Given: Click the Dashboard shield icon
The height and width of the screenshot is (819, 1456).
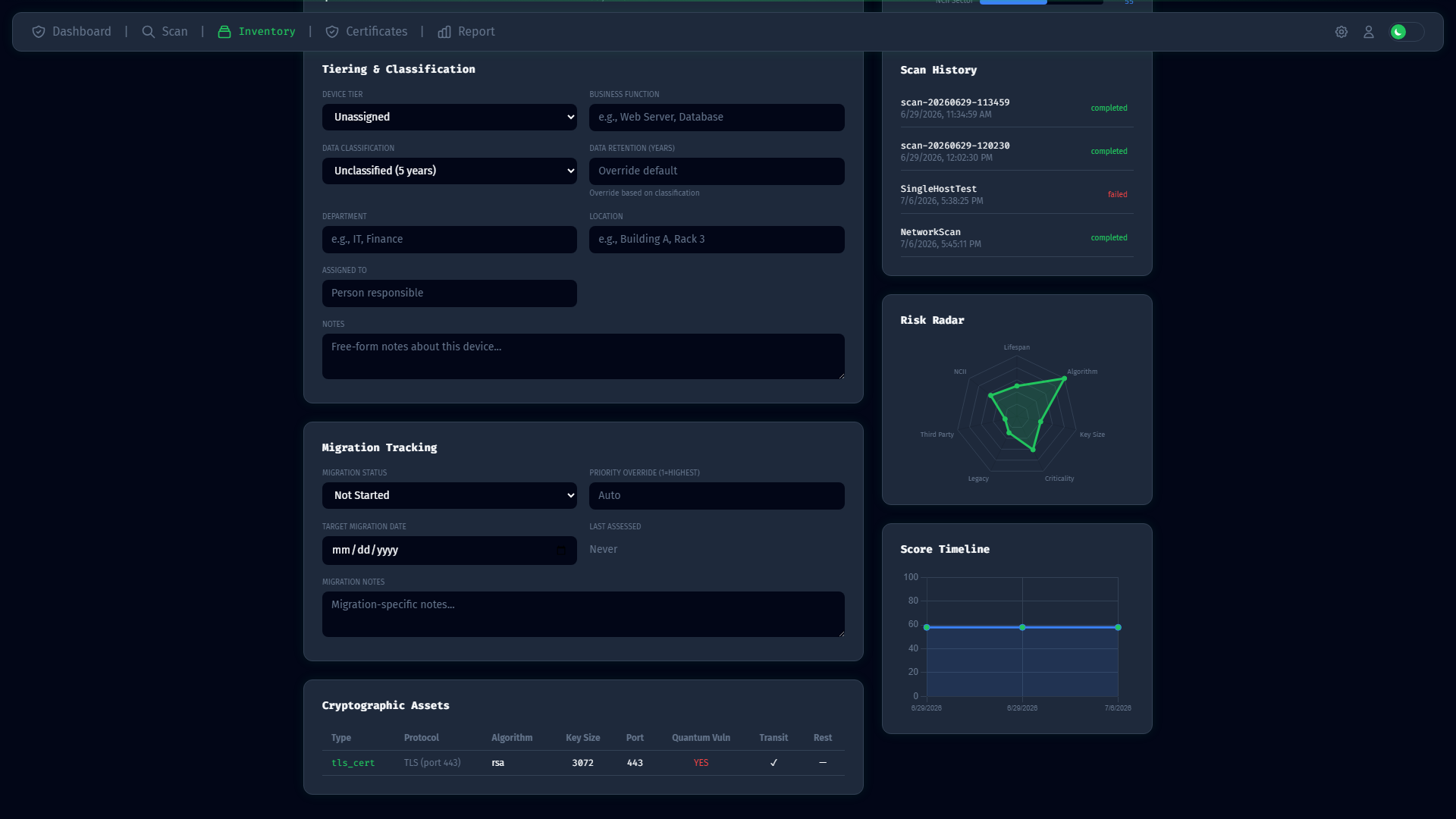Looking at the screenshot, I should tap(39, 32).
